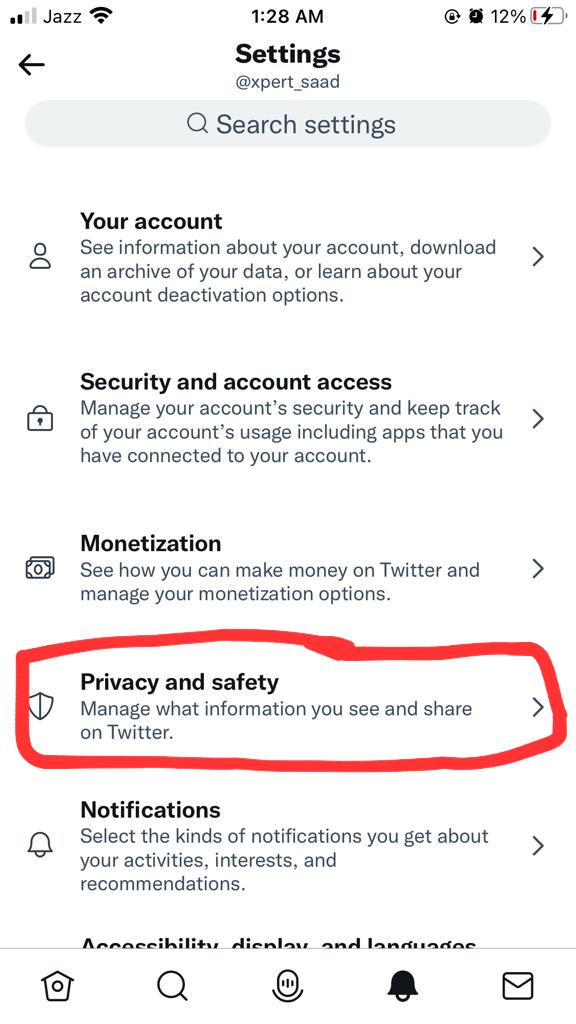Viewport: 576px width, 1024px height.
Task: Open Privacy and safety settings
Action: 288,706
